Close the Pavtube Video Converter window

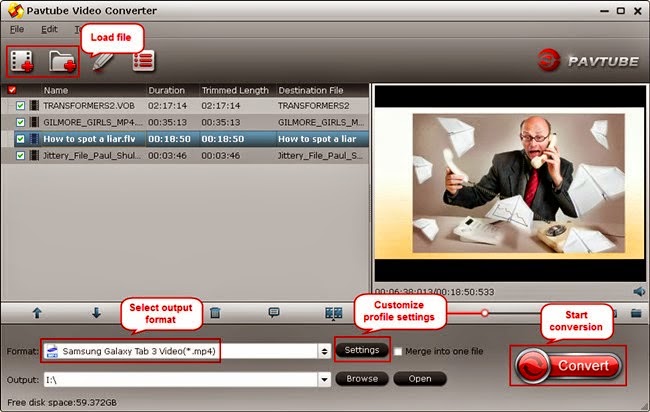point(638,11)
